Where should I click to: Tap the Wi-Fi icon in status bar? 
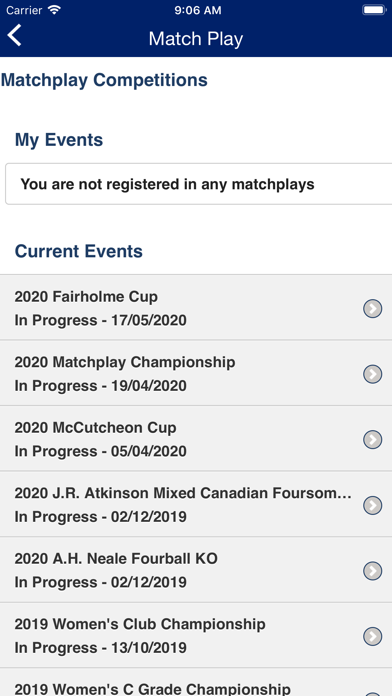(x=55, y=10)
